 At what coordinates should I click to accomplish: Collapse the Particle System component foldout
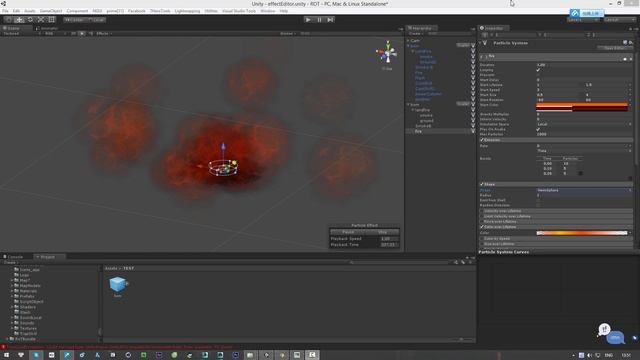480,43
